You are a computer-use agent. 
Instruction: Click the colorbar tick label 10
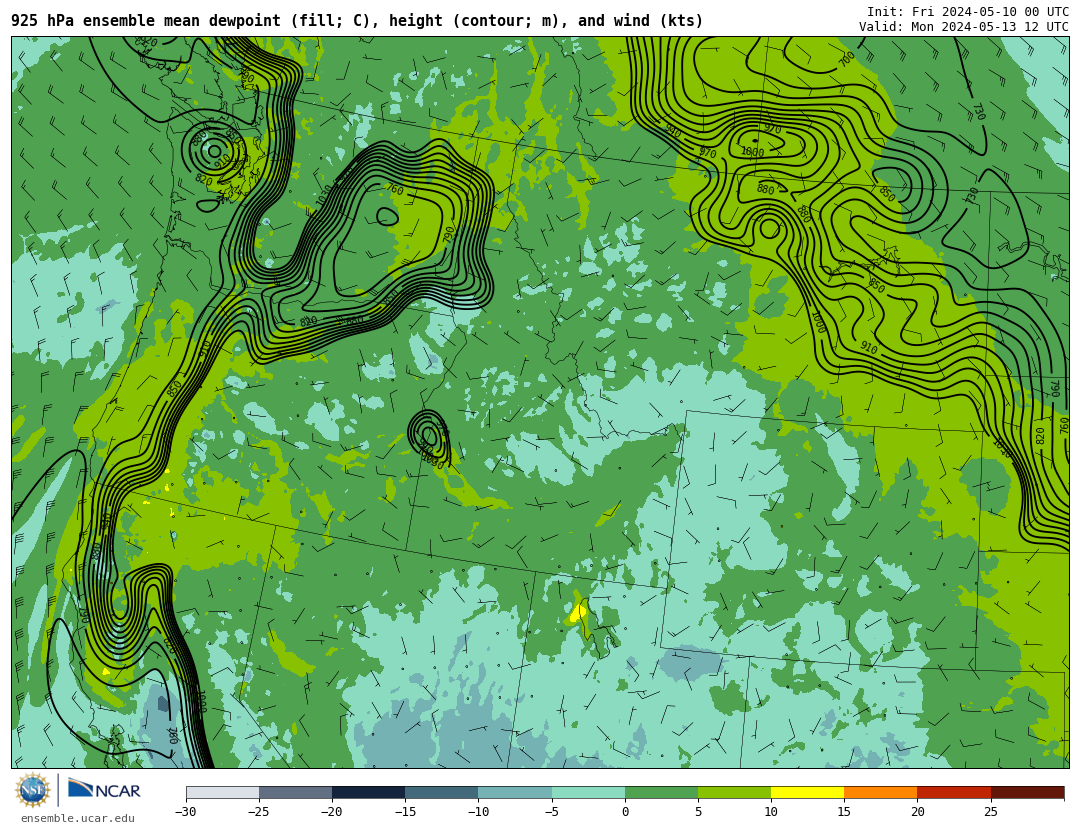point(771,812)
